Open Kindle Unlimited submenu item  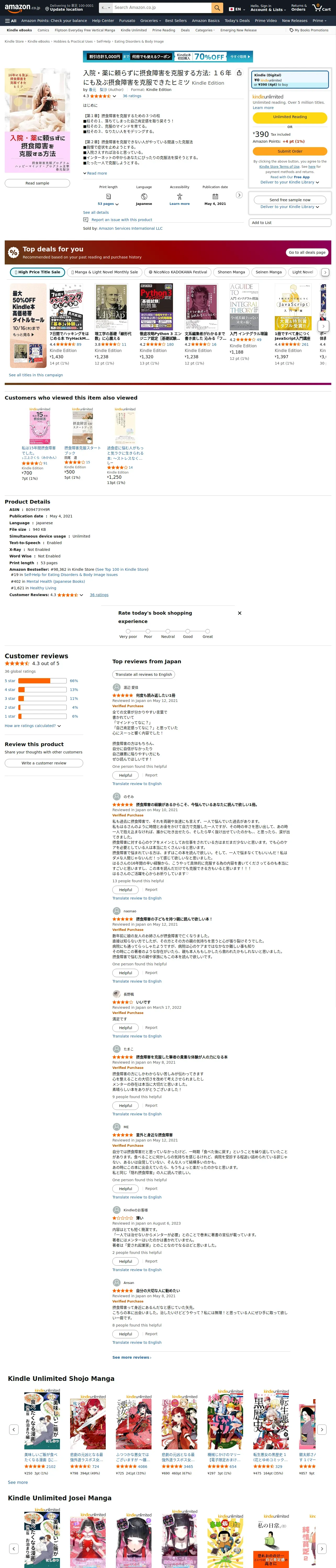133,30
